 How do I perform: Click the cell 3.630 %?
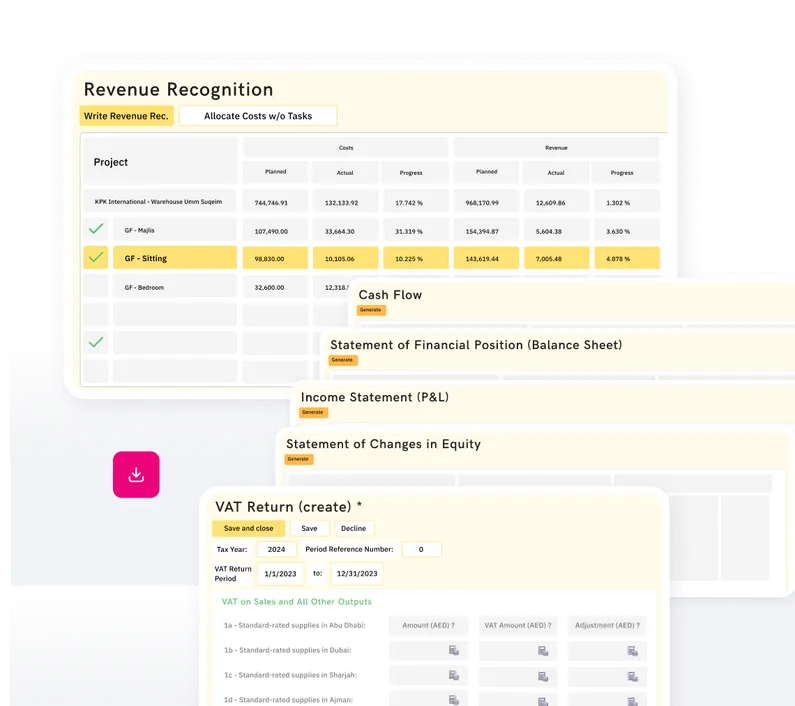tap(627, 230)
